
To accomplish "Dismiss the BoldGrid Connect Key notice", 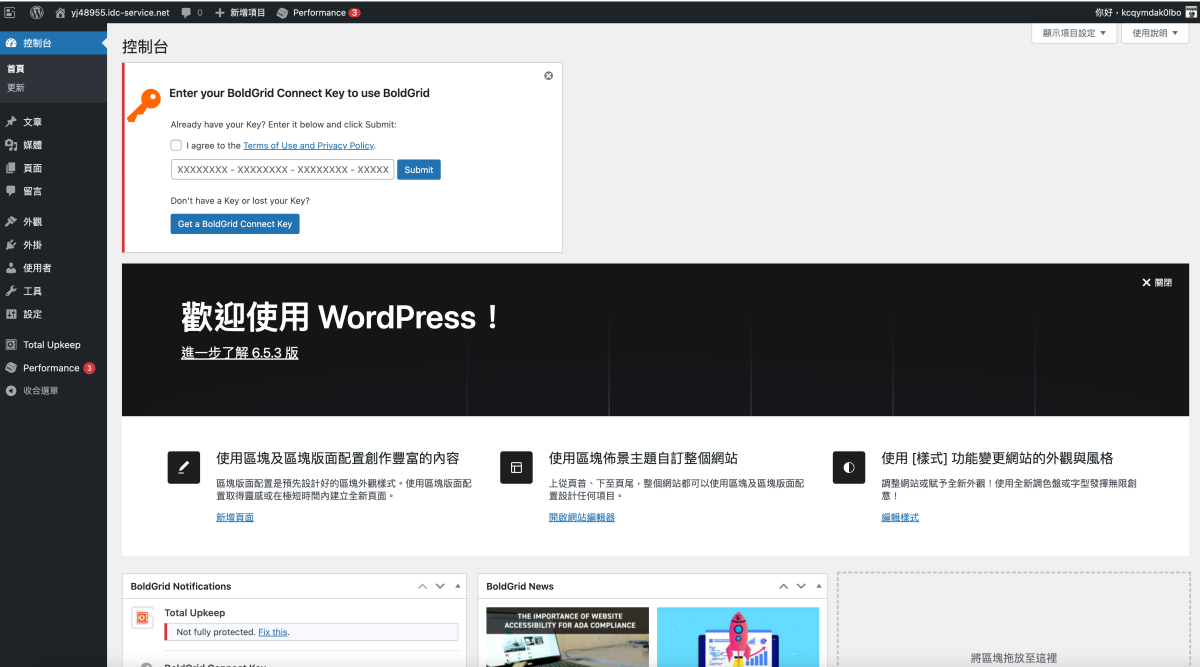I will (x=548, y=76).
